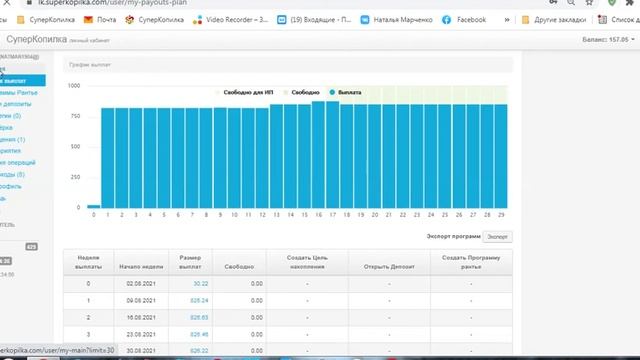Click the date cell 16.08.2021

[x=141, y=318]
